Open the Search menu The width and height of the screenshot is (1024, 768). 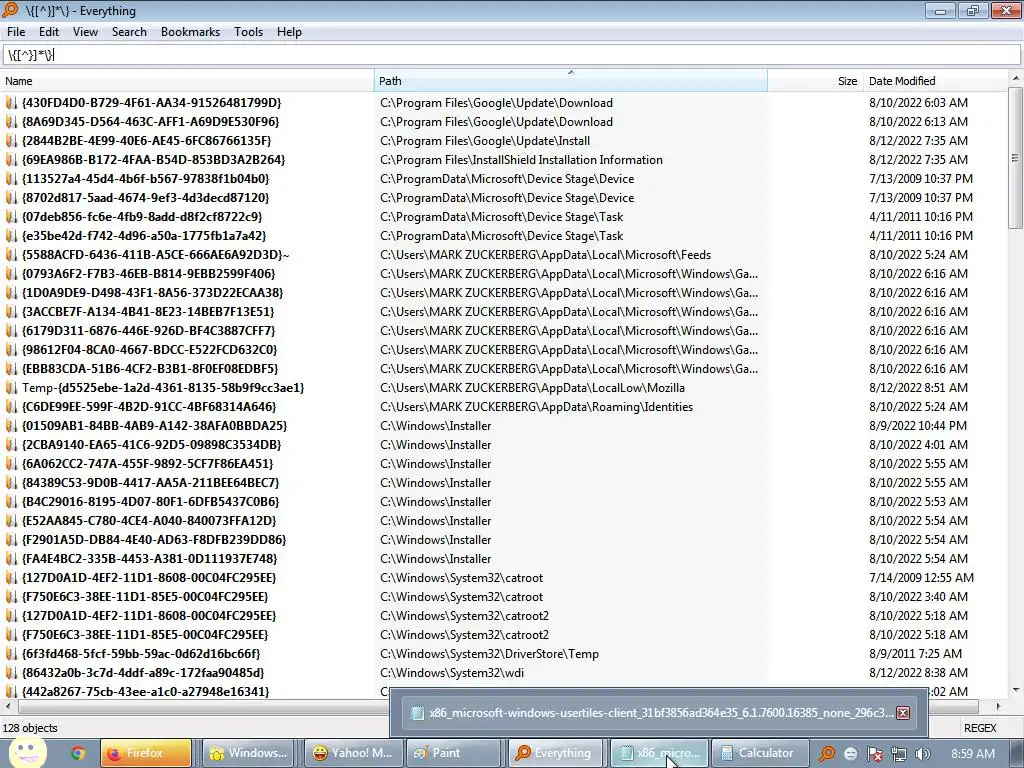(x=129, y=32)
